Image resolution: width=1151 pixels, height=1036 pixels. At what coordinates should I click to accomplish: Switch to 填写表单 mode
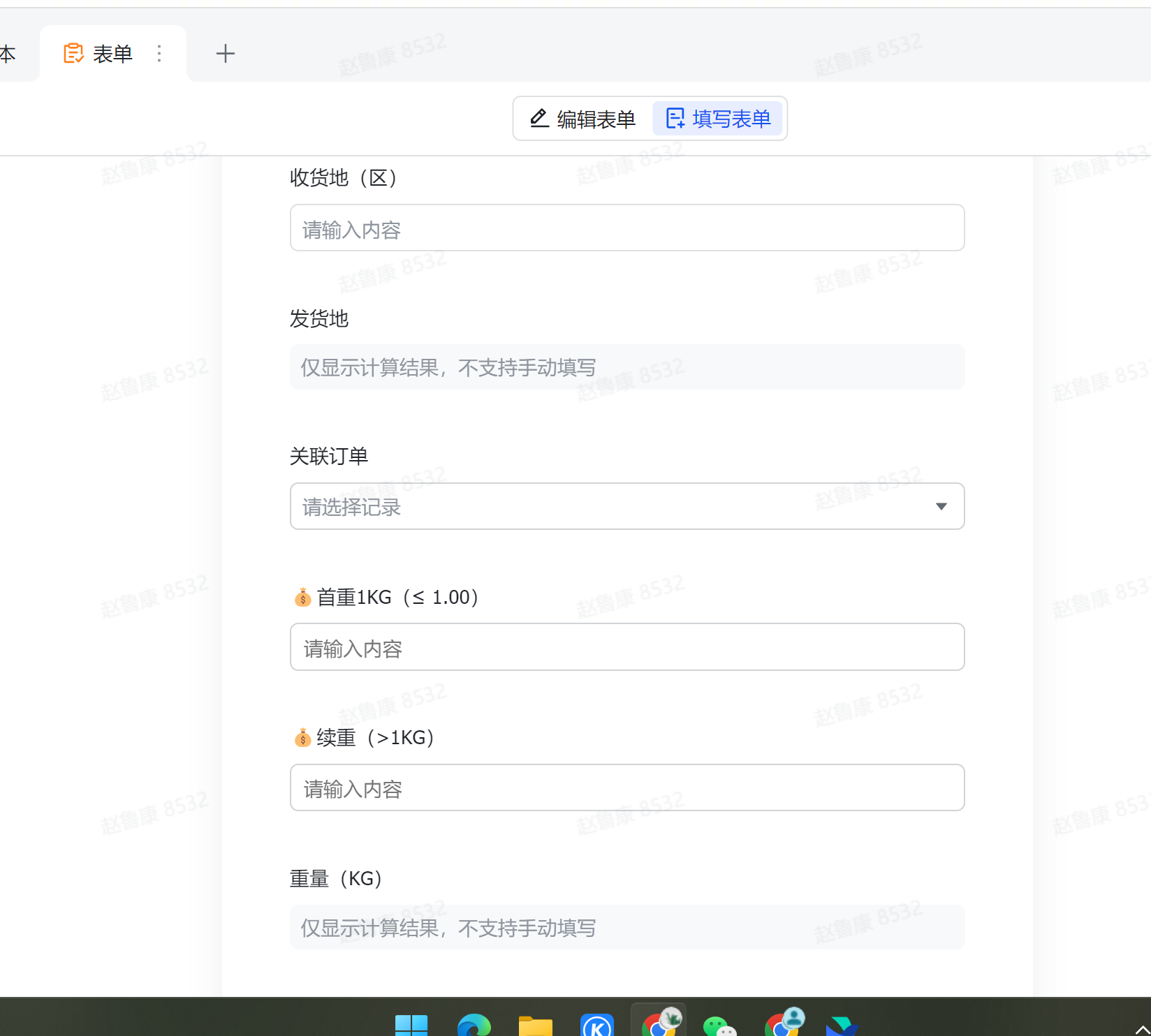(718, 119)
